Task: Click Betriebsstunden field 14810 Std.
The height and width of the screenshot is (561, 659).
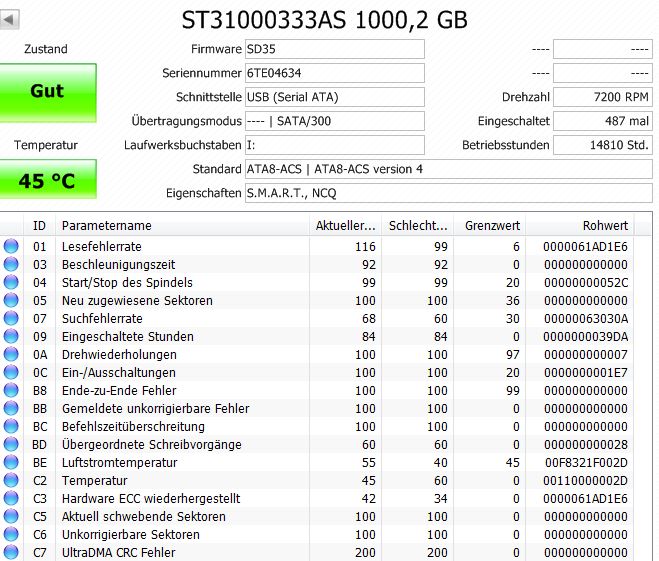Action: pos(603,145)
